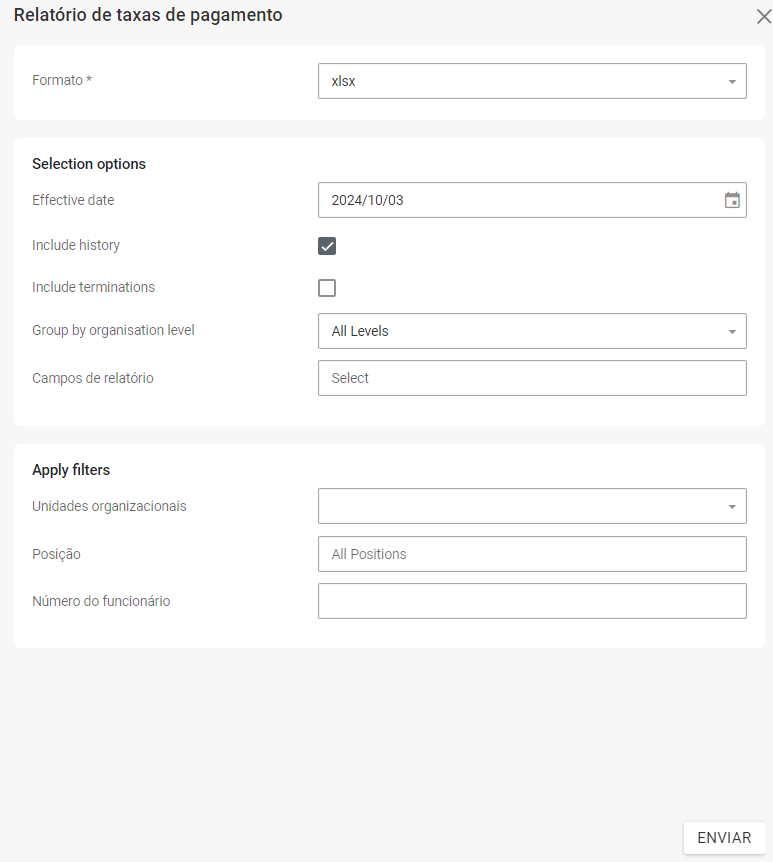Uncheck the Include history checkbox
Viewport: 773px width, 862px height.
pos(327,246)
